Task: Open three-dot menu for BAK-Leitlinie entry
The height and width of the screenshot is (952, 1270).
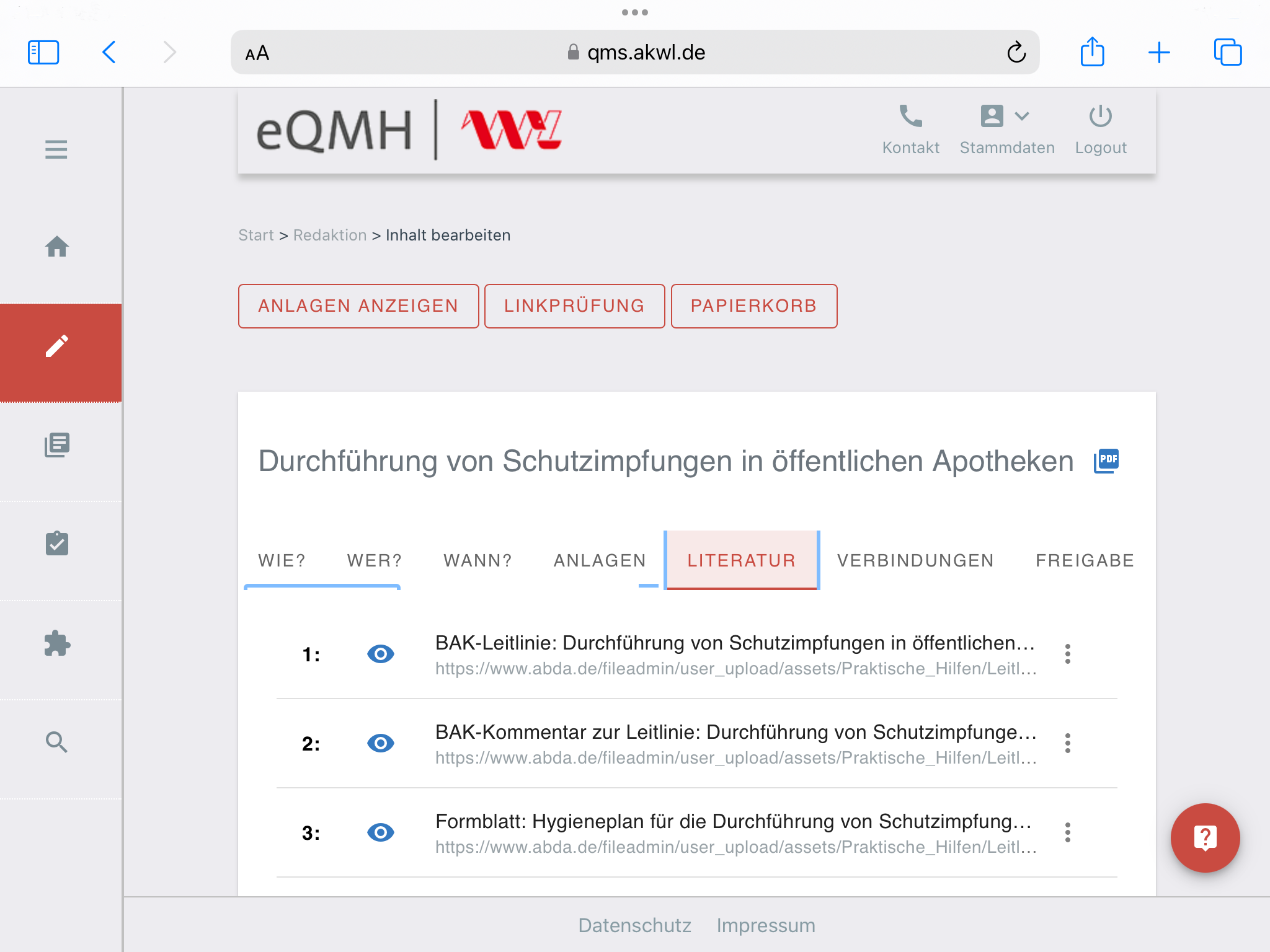Action: (x=1068, y=654)
